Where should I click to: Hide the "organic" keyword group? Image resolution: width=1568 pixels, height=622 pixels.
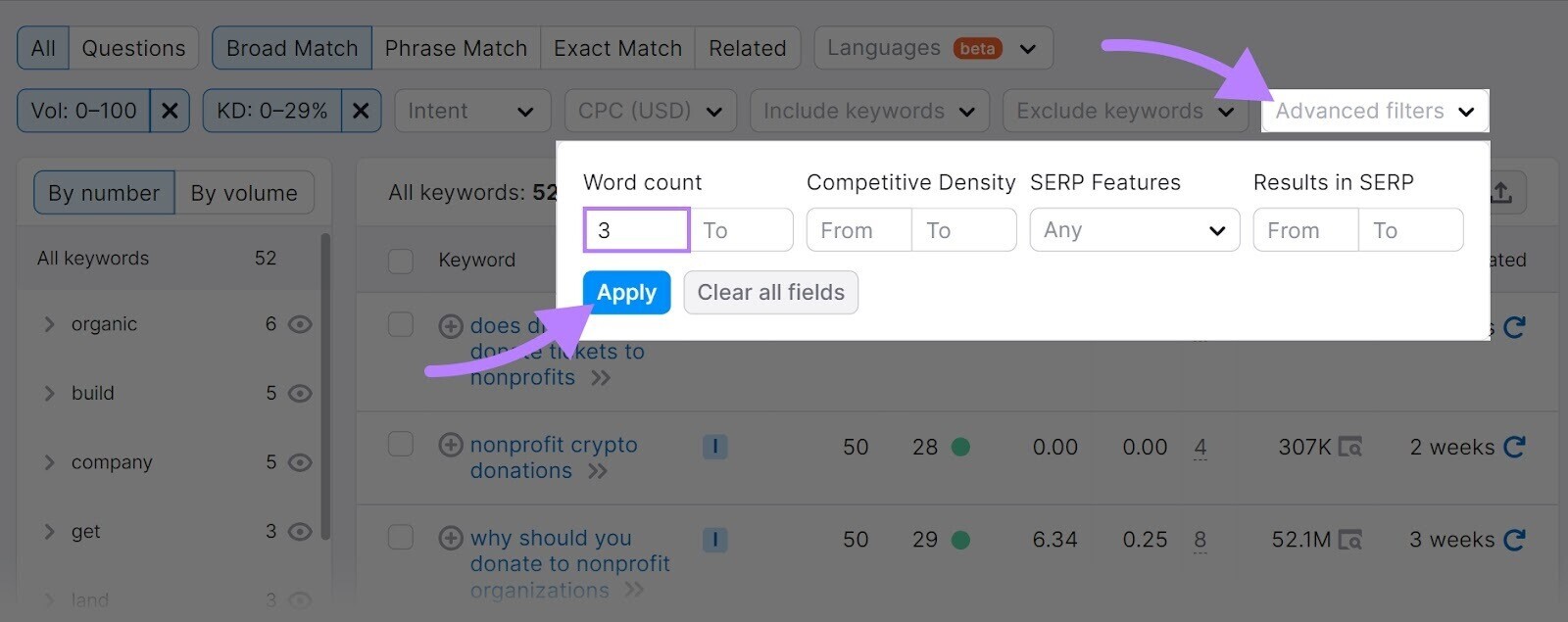[x=300, y=323]
